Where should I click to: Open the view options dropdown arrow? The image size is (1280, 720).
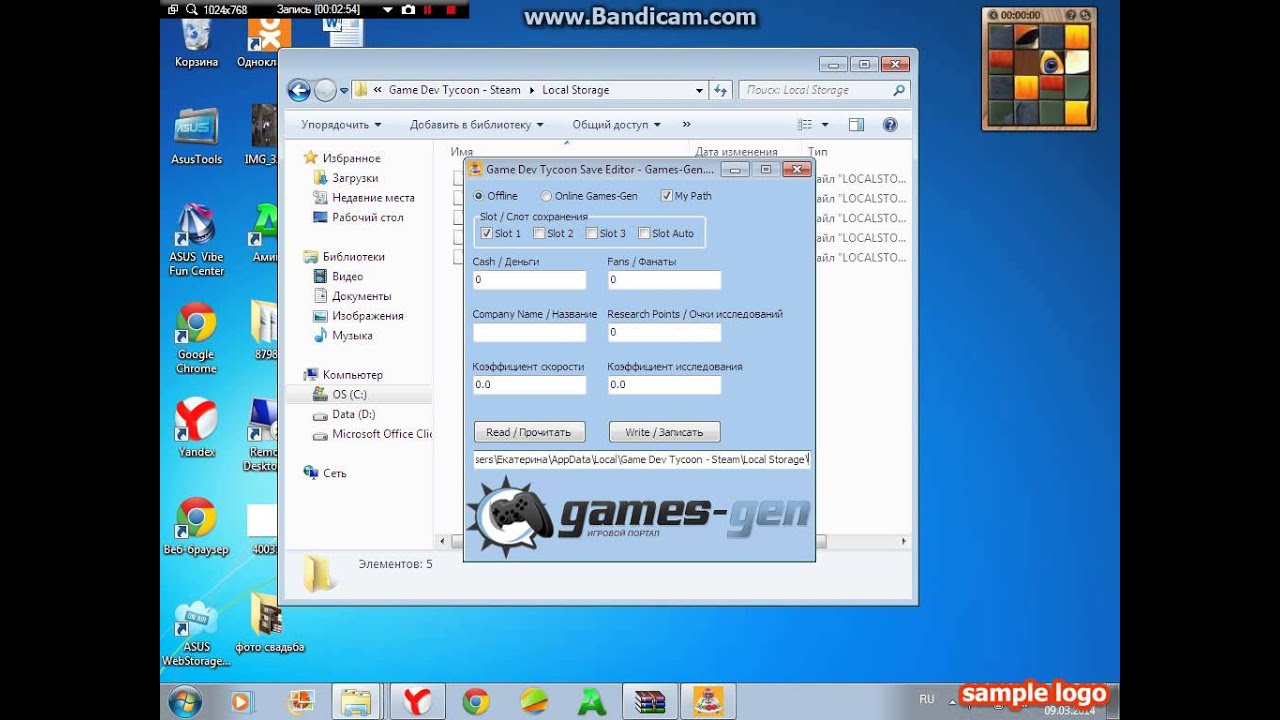825,125
